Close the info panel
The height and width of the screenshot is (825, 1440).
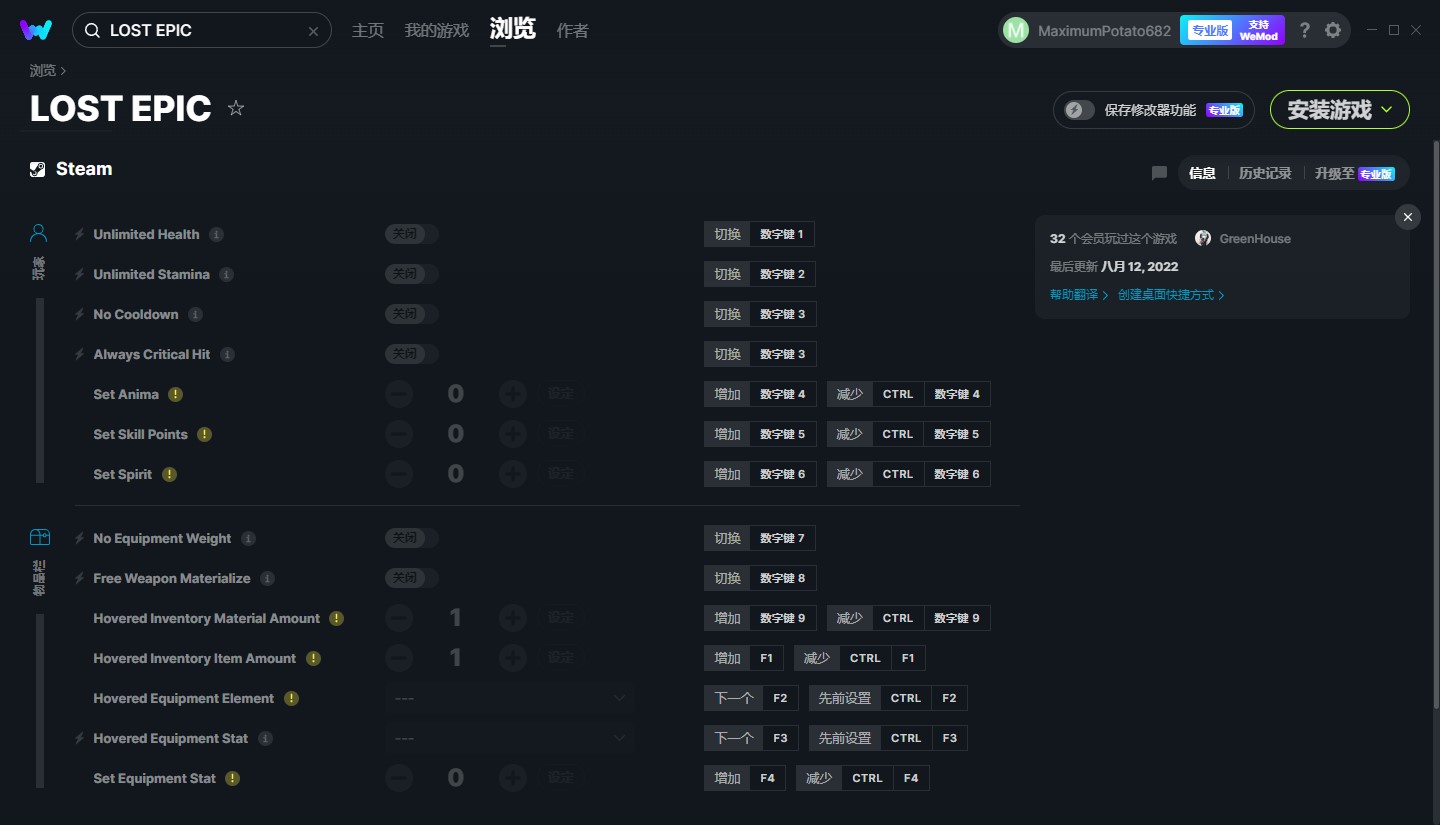(1408, 217)
